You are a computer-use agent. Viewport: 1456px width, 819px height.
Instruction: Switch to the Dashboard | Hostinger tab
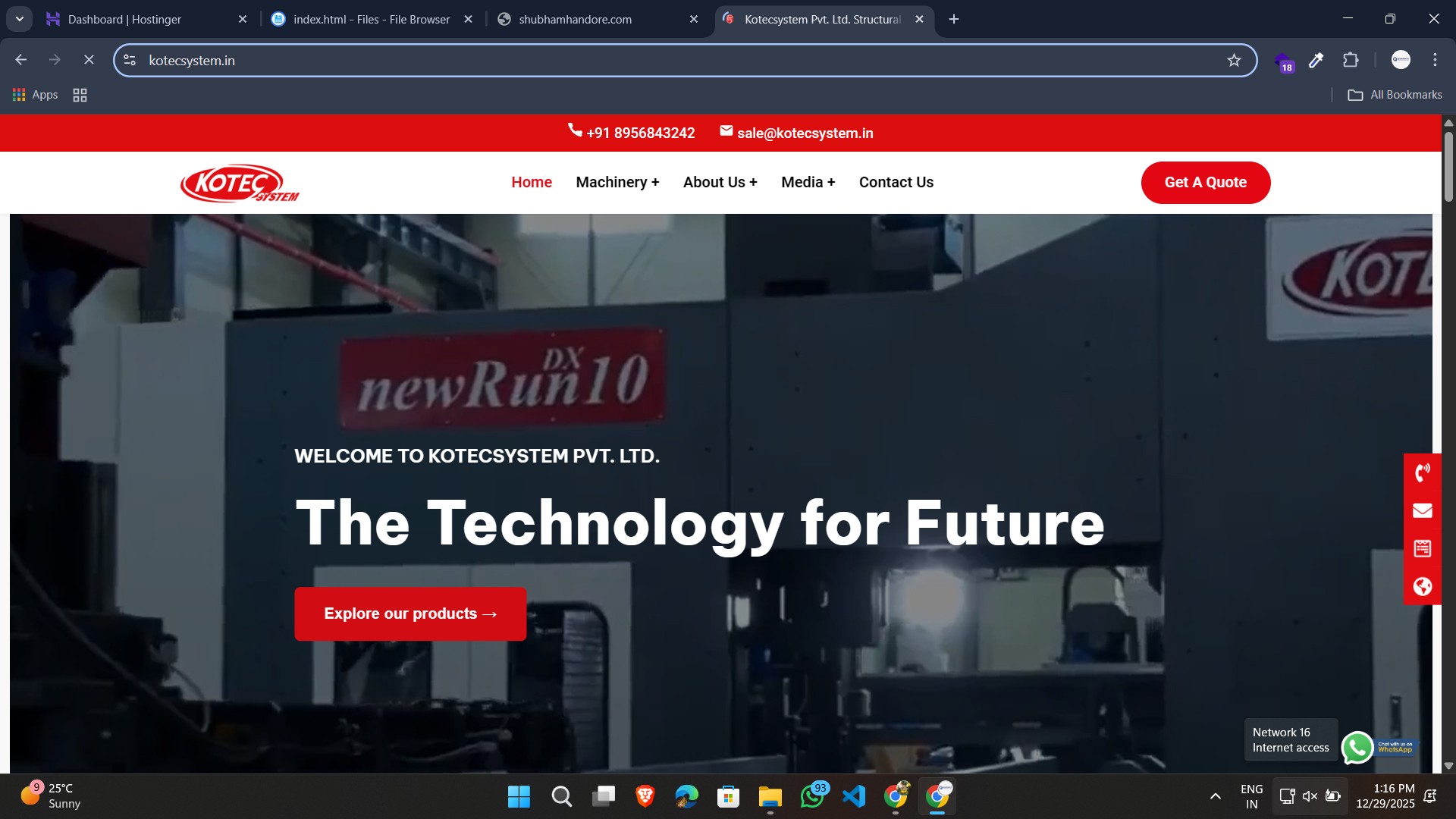coord(146,19)
